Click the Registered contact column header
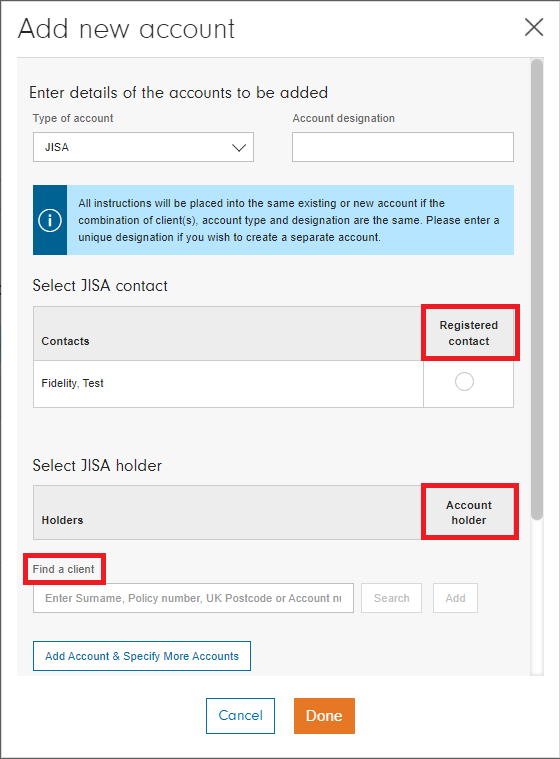Screen dimensions: 560x759 pos(469,333)
